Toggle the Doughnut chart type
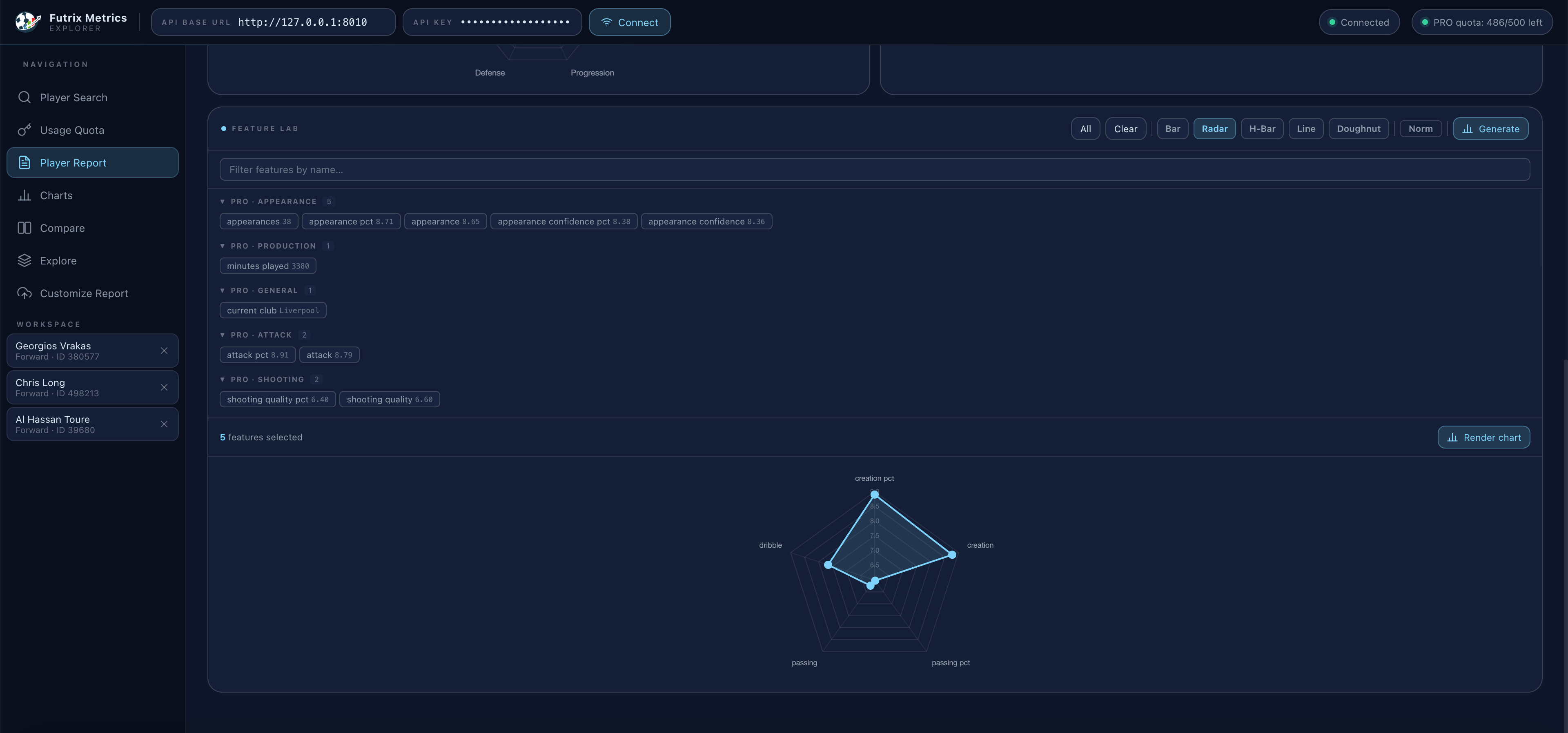1568x733 pixels. click(1359, 128)
